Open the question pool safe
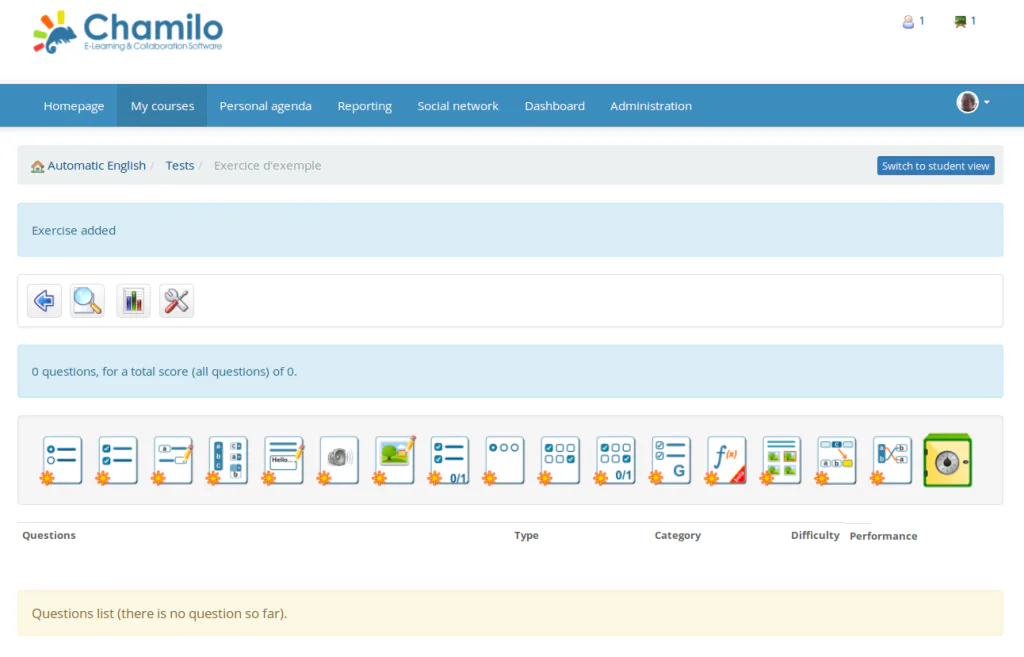This screenshot has width=1024, height=657. tap(947, 460)
